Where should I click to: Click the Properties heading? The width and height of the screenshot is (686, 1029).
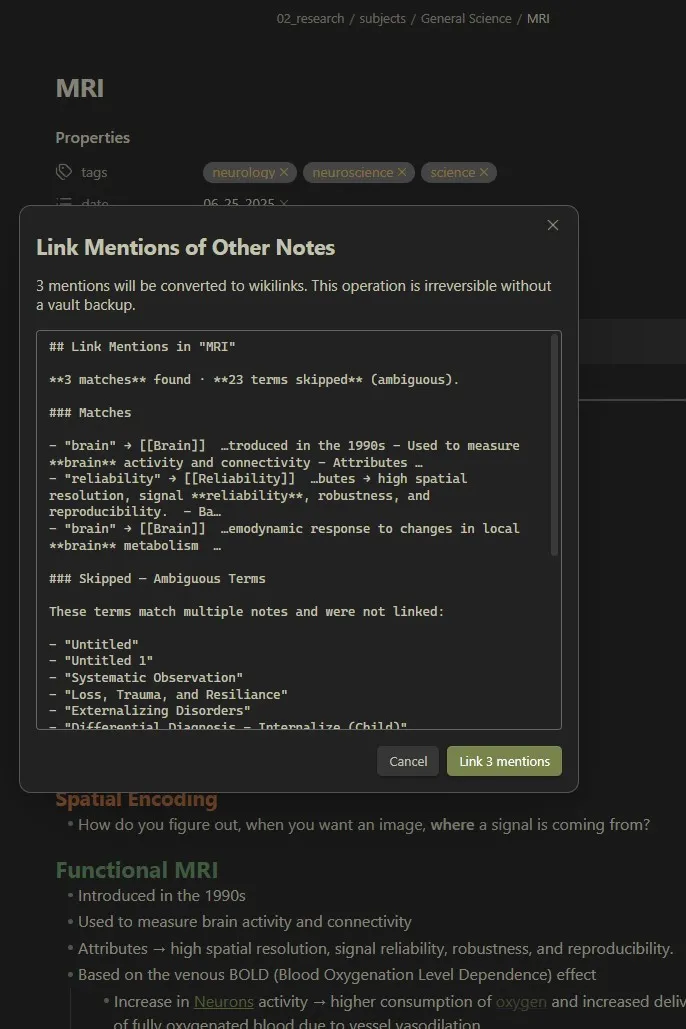click(93, 138)
